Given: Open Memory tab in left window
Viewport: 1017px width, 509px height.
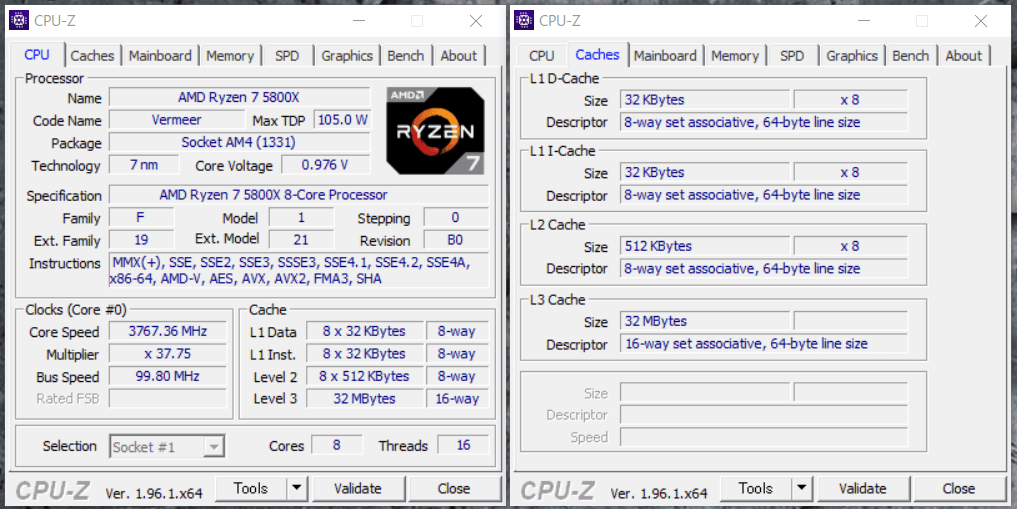Looking at the screenshot, I should point(230,56).
